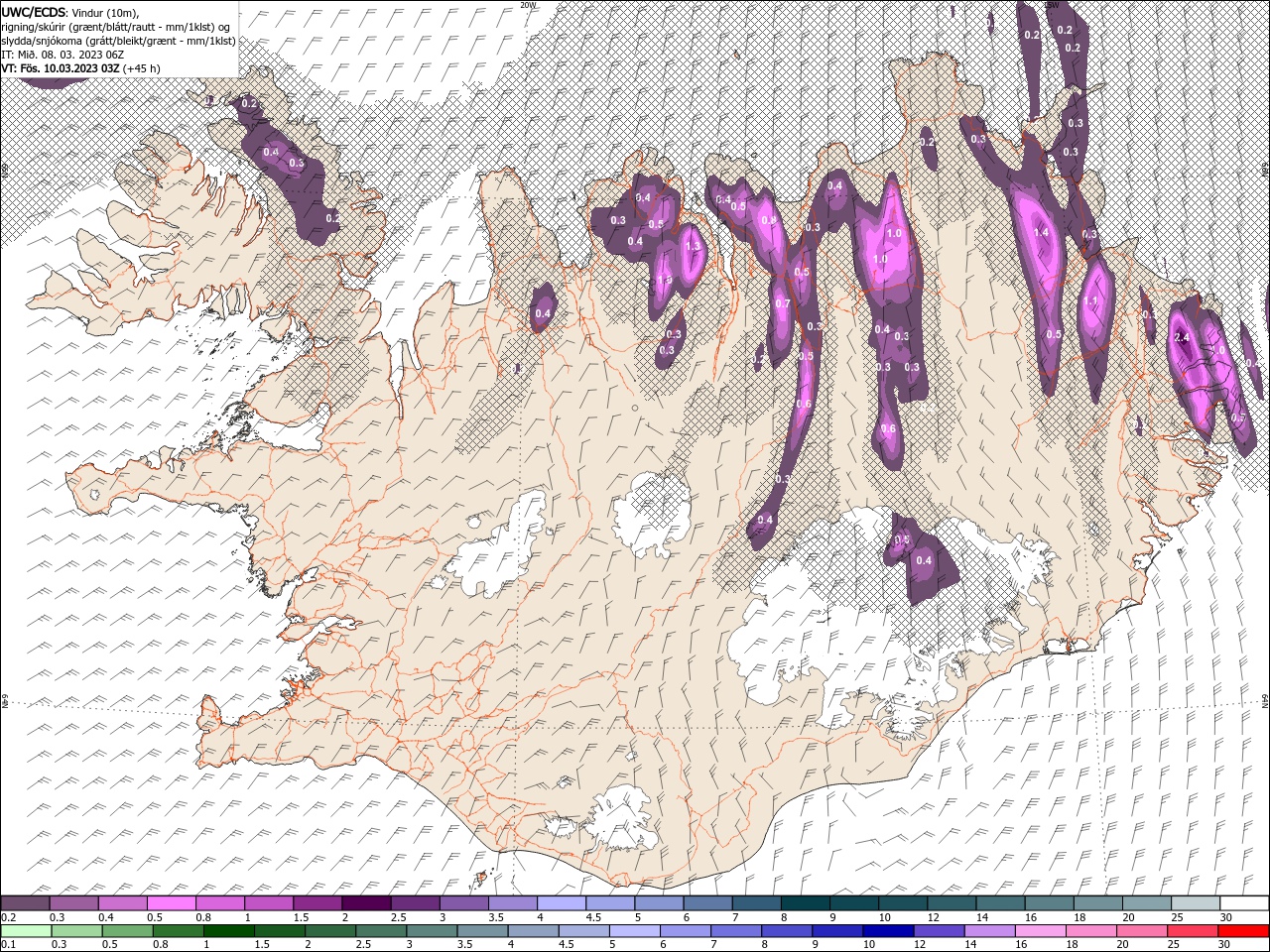Click the 1.3 precipitation value on the map
This screenshot has width=1270, height=952.
[693, 246]
